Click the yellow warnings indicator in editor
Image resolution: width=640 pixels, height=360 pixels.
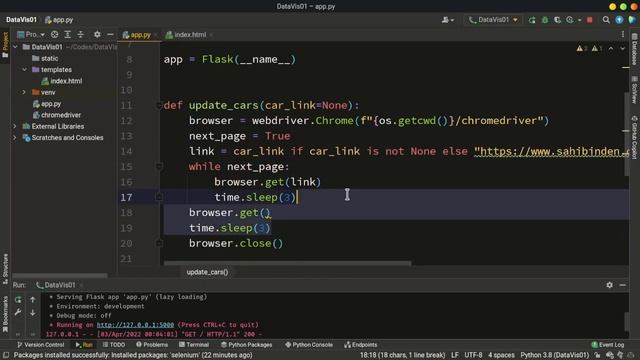coord(582,49)
